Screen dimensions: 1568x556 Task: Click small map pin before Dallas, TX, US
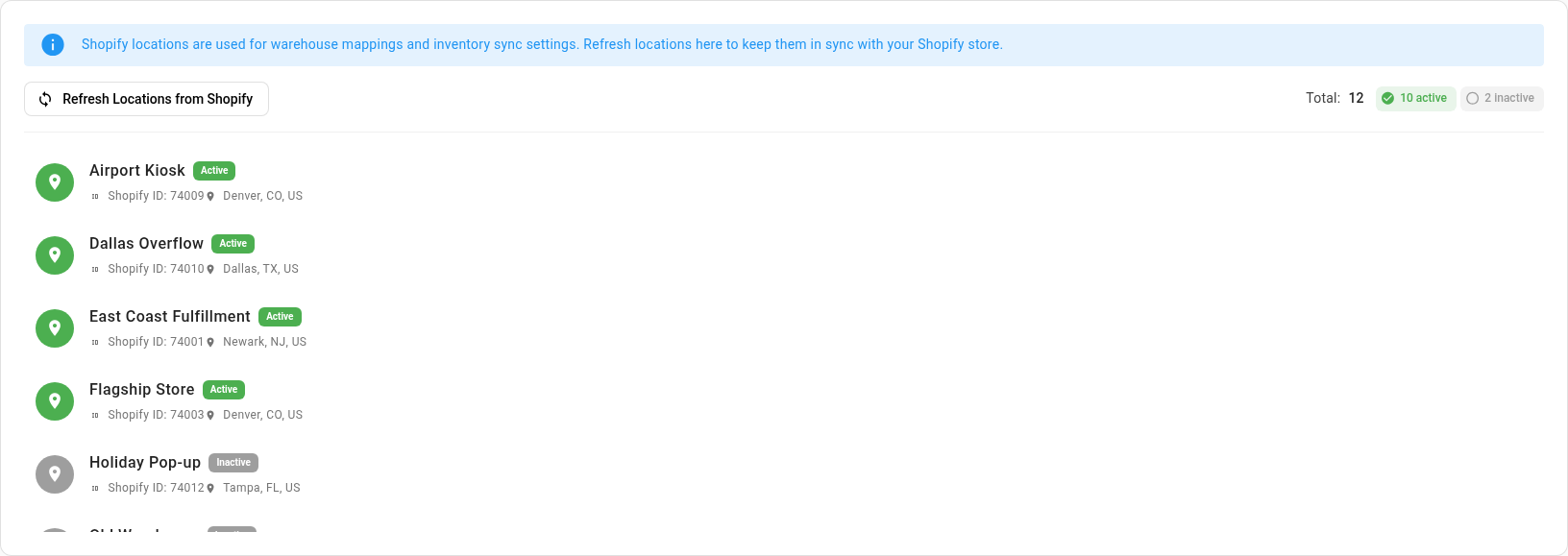tap(210, 270)
